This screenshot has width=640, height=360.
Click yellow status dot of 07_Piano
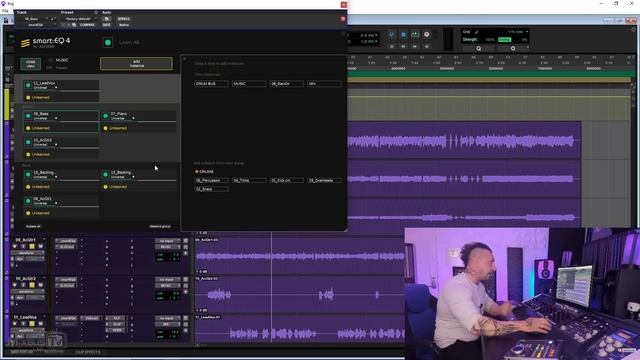(x=105, y=128)
